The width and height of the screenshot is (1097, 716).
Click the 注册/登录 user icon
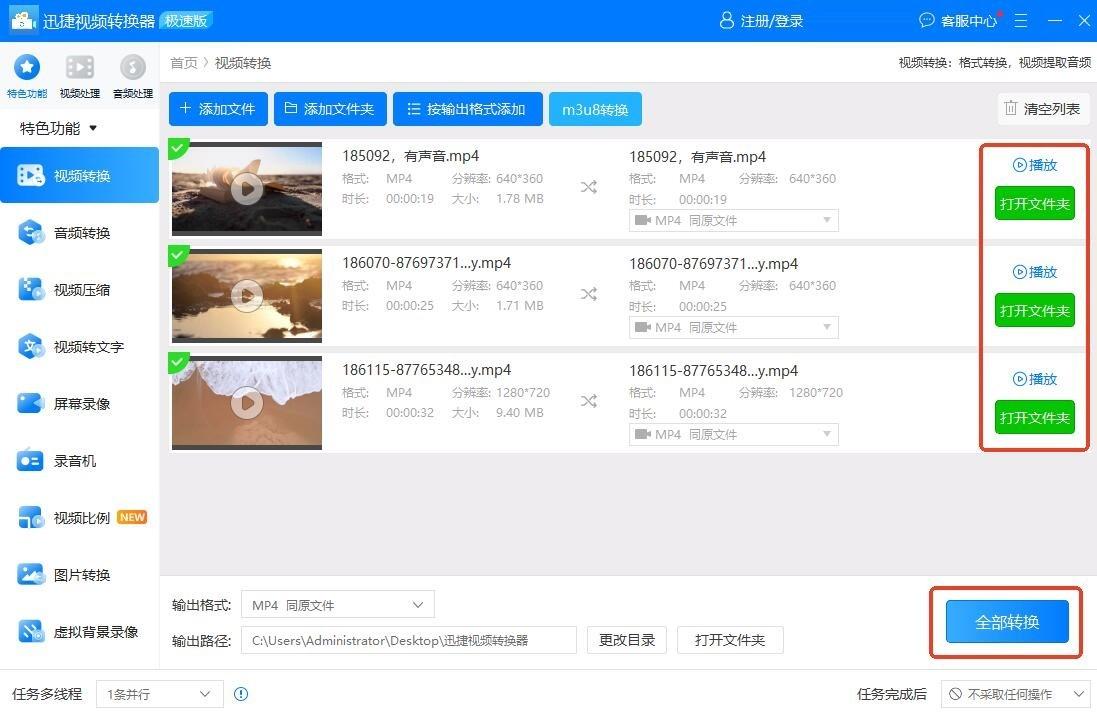[x=727, y=20]
